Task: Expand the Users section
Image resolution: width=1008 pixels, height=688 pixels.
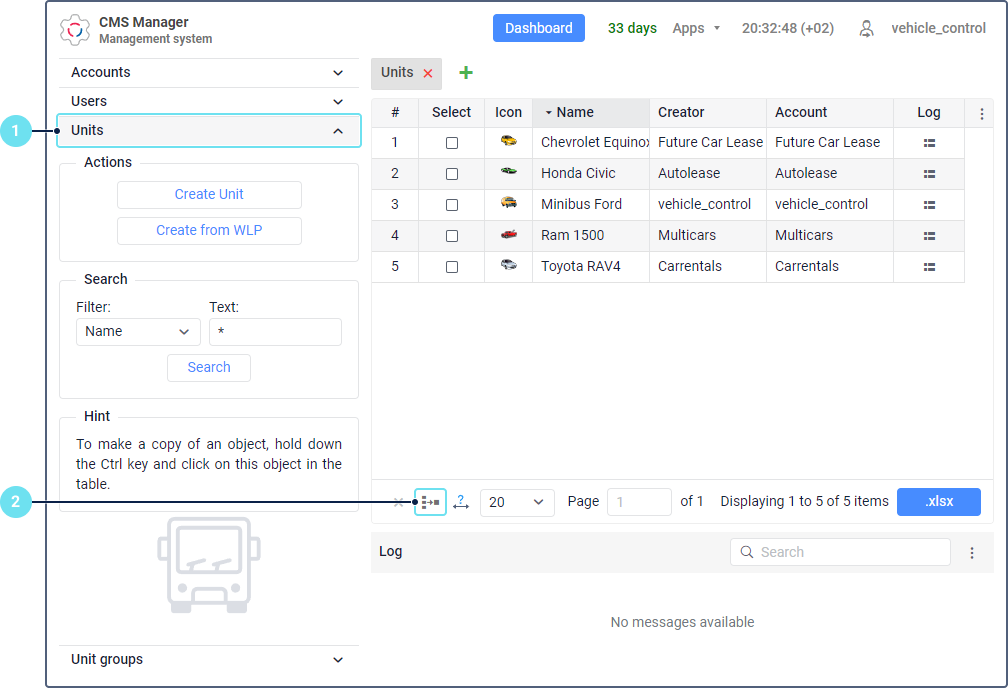Action: 209,102
